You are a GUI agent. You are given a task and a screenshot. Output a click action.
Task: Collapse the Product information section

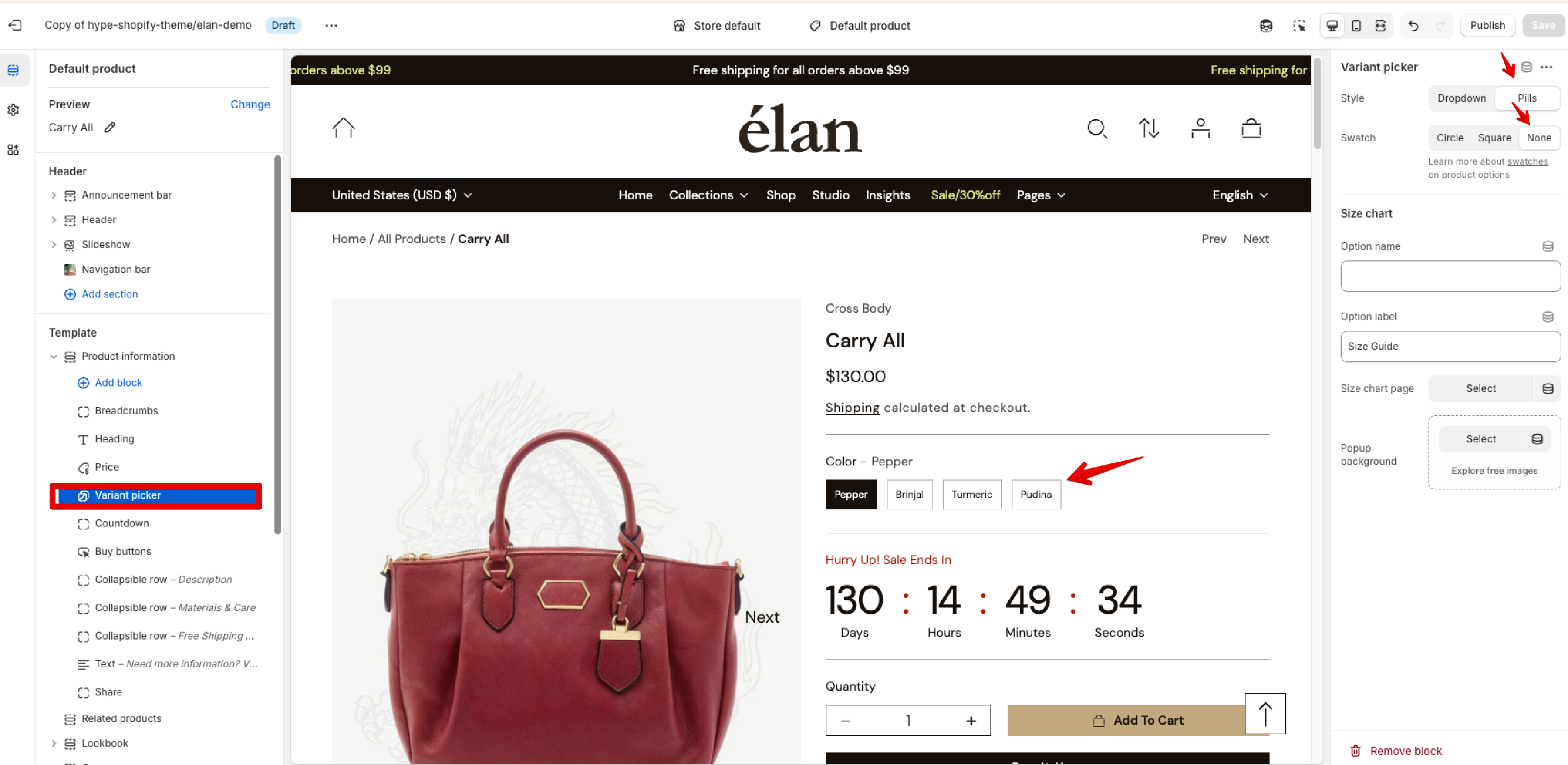tap(53, 356)
